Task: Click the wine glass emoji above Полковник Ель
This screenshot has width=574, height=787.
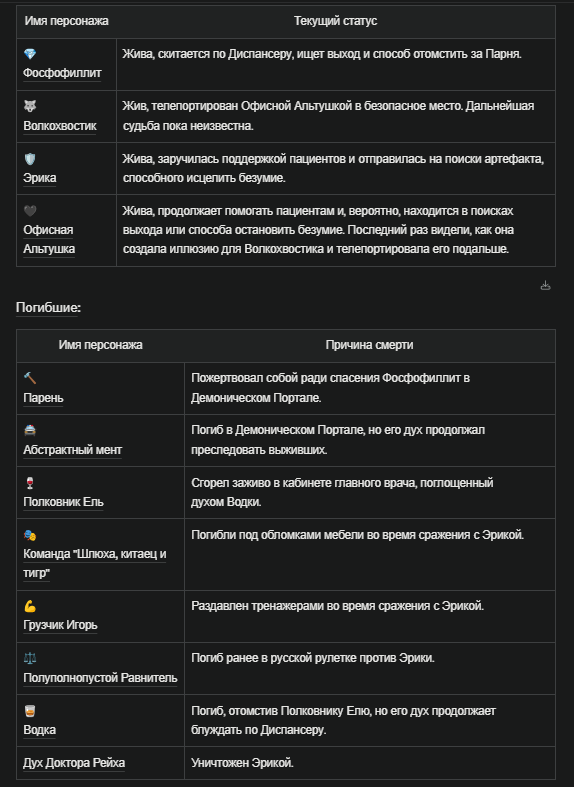Action: [x=30, y=483]
